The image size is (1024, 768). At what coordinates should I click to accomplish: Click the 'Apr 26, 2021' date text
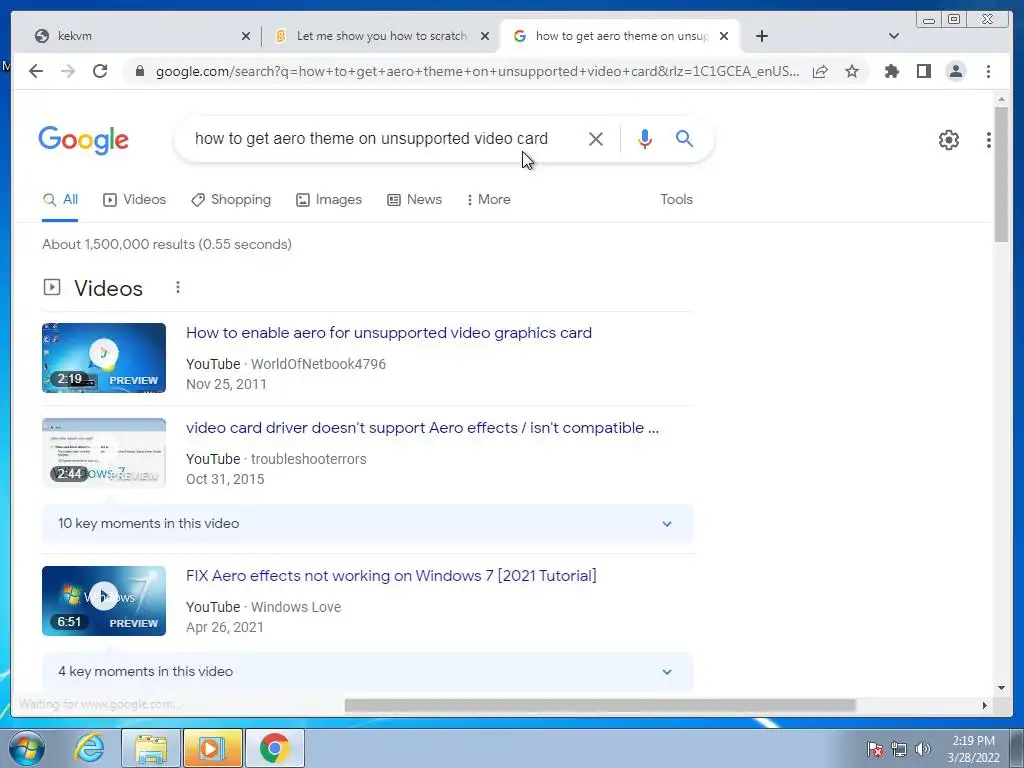(225, 627)
